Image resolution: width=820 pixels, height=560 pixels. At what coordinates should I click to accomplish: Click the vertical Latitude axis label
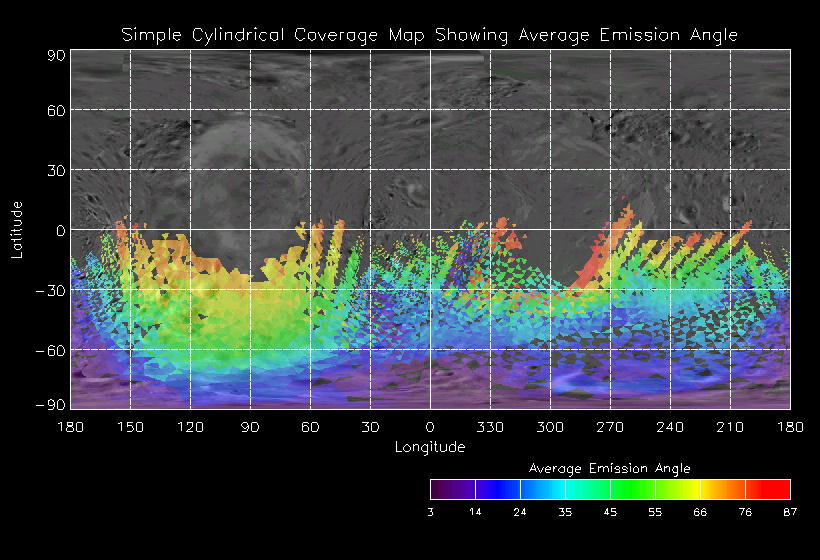coord(17,229)
